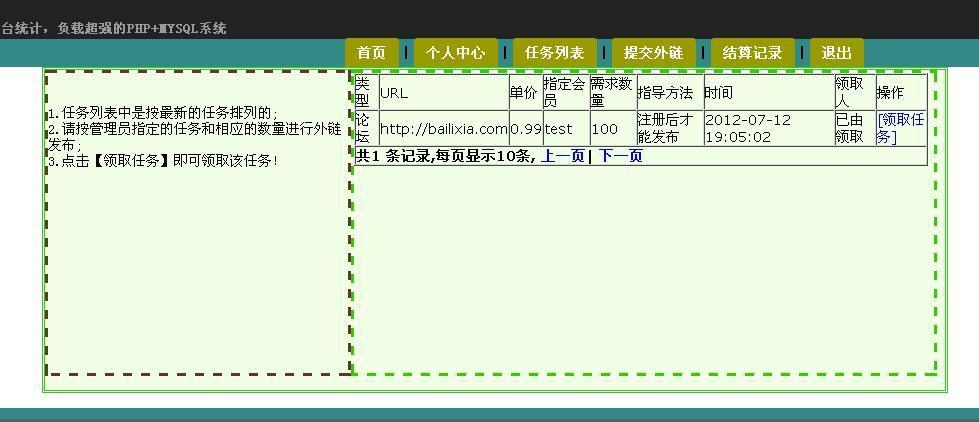Go to 个人中心 in the nav bar
The image size is (979, 422).
(x=455, y=53)
